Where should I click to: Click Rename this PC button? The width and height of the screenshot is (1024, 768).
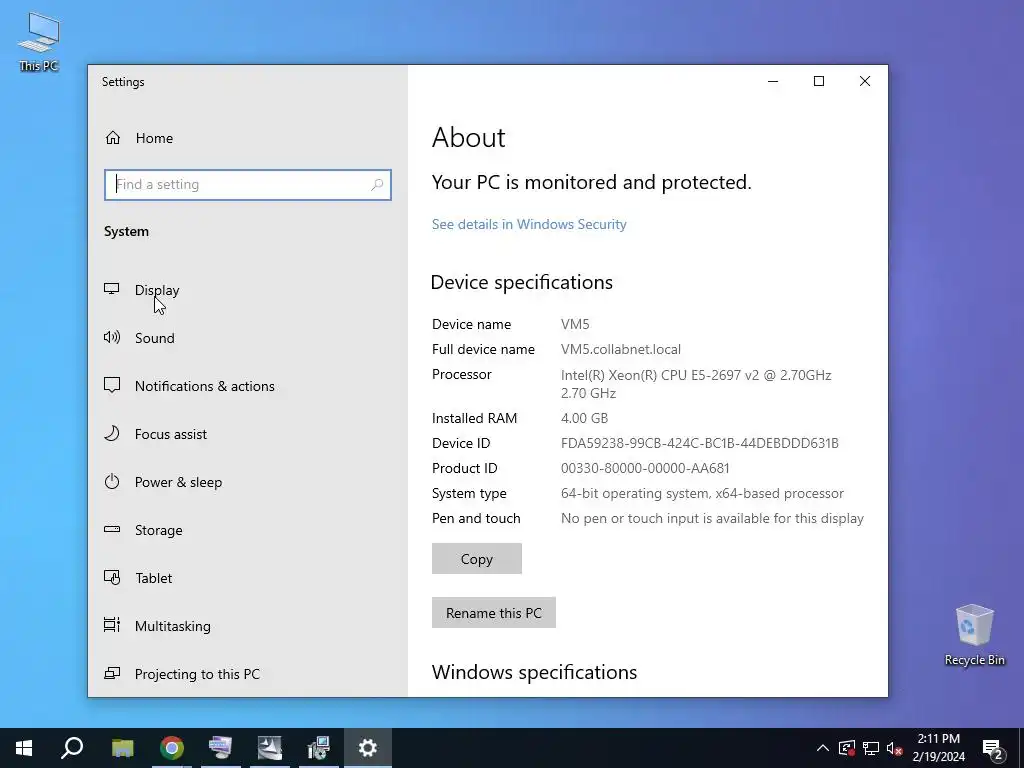tap(494, 613)
